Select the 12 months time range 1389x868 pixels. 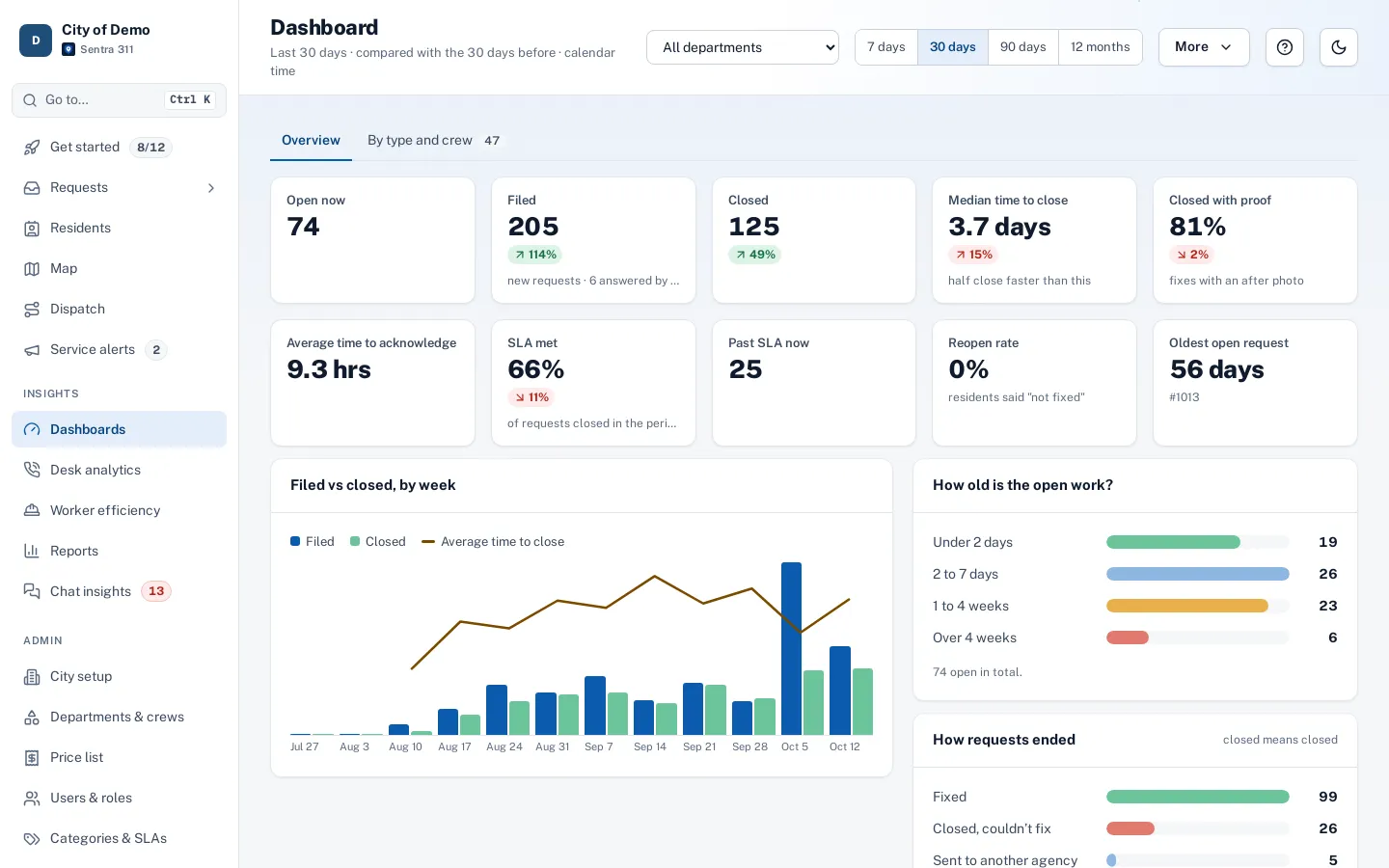(x=1101, y=47)
